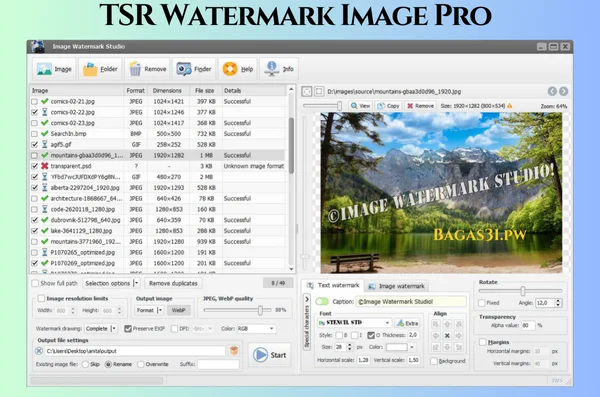Align the watermark to the top-right
Image resolution: width=600 pixels, height=397 pixels.
[x=458, y=324]
